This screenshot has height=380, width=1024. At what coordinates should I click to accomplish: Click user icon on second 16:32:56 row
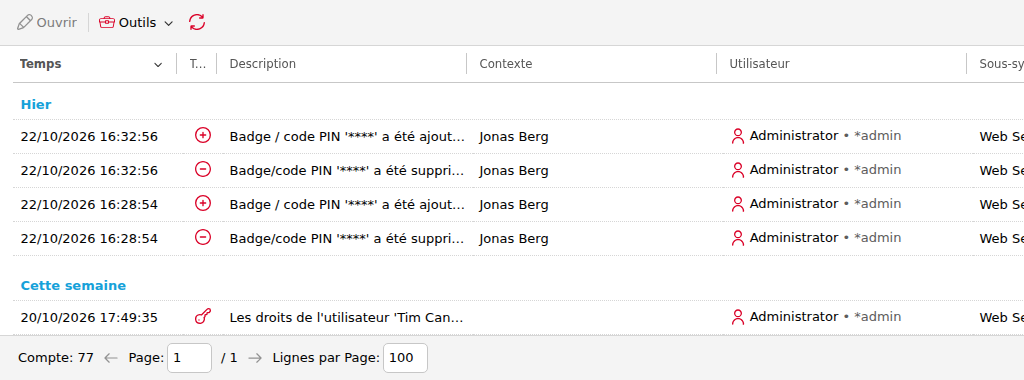[x=738, y=170]
